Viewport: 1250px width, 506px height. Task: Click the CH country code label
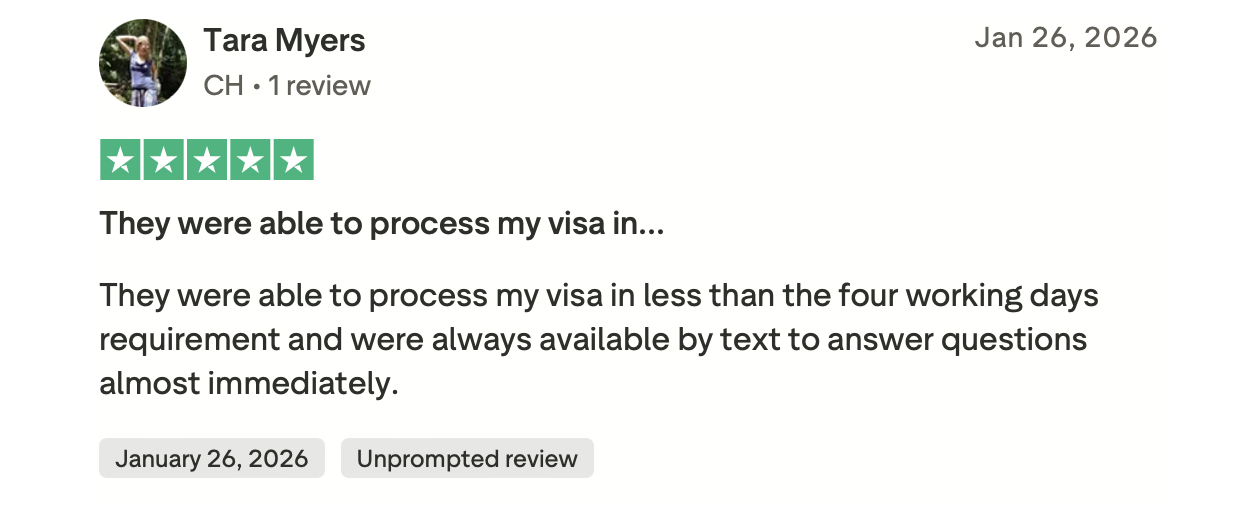[x=223, y=86]
